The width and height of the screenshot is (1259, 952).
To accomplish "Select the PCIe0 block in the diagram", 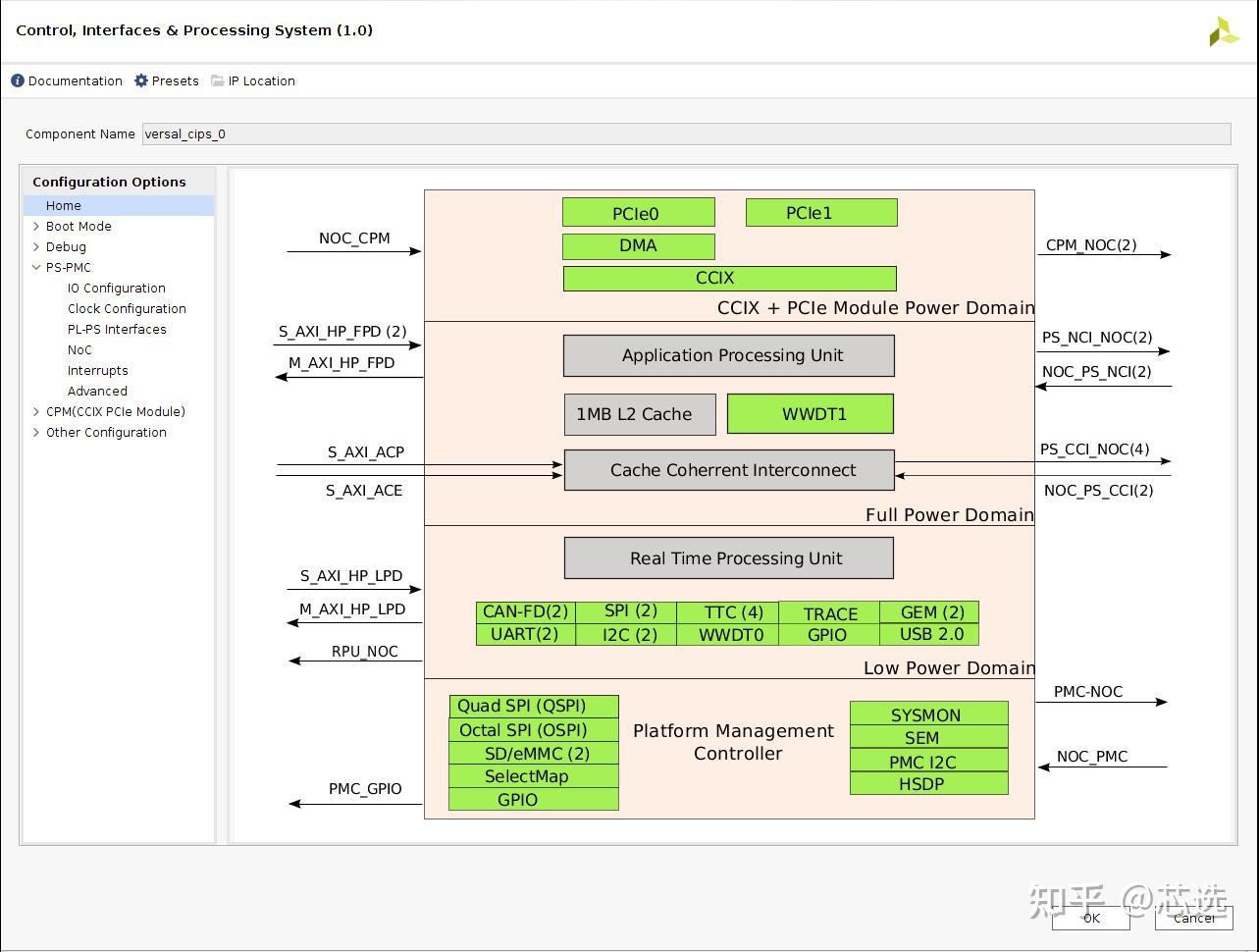I will pos(638,212).
